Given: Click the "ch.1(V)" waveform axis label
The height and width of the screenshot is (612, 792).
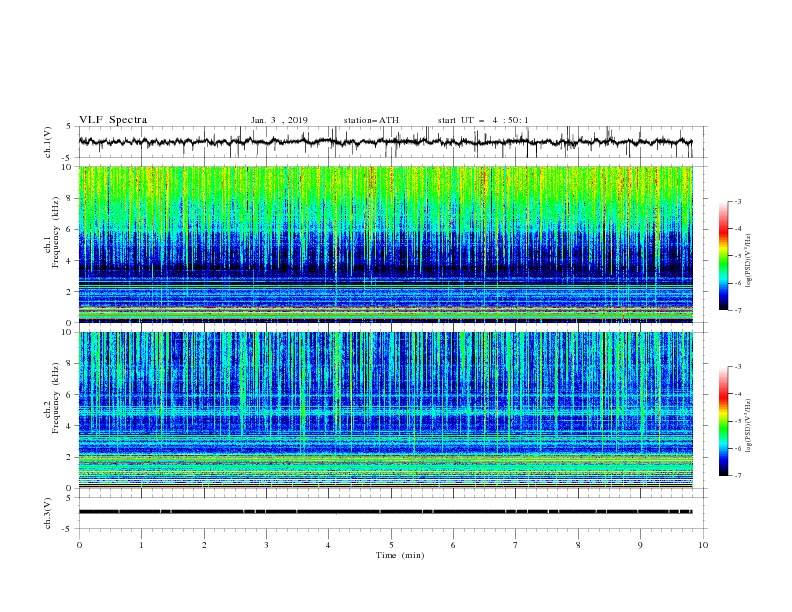Looking at the screenshot, I should point(48,142).
